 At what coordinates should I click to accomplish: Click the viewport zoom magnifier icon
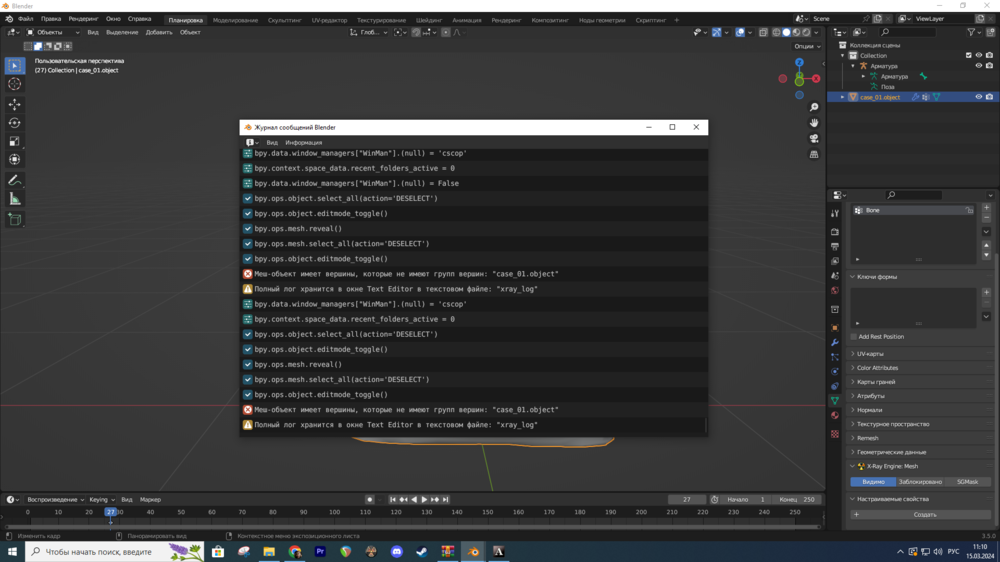(814, 107)
